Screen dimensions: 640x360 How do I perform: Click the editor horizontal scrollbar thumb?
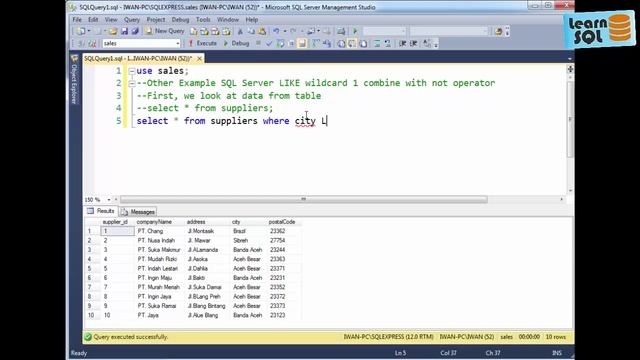point(303,199)
